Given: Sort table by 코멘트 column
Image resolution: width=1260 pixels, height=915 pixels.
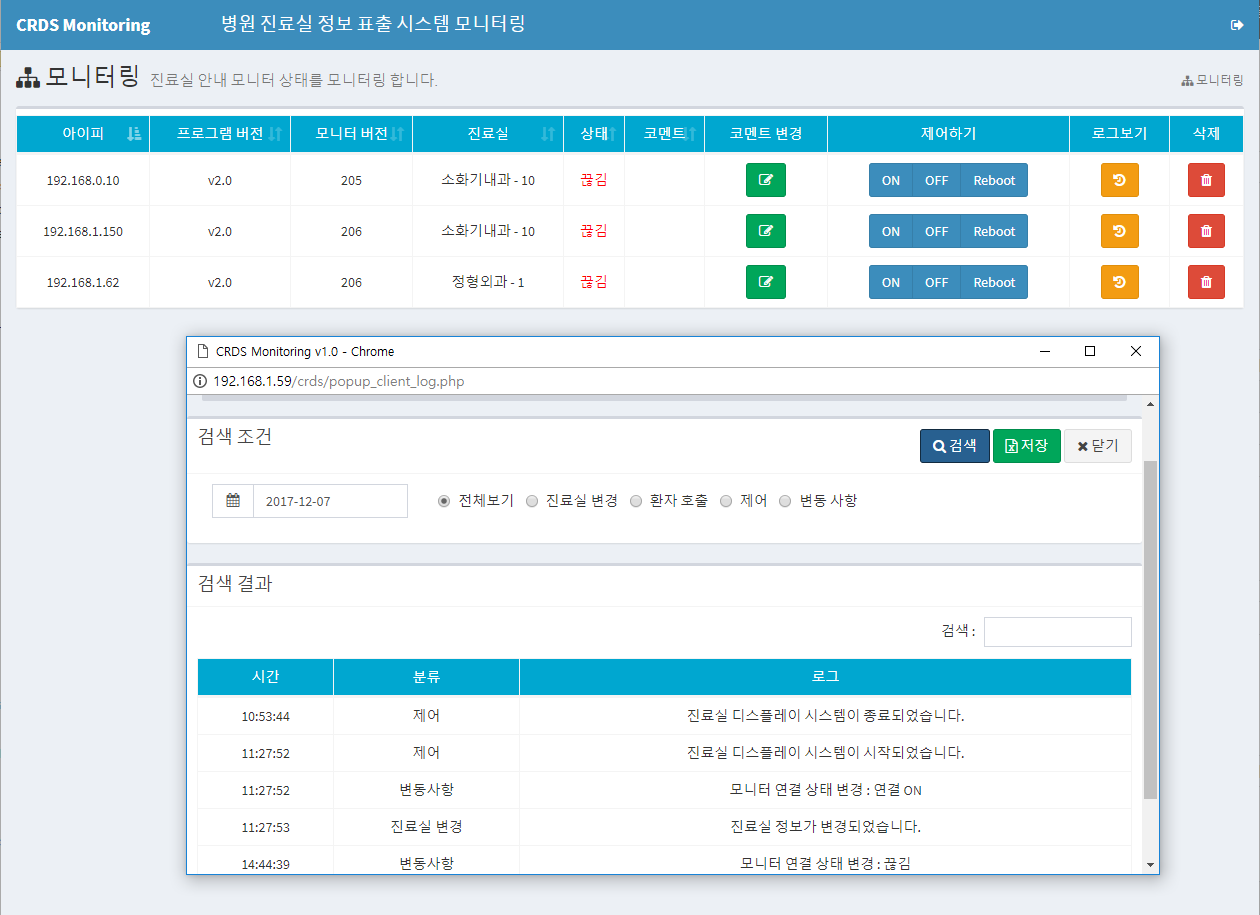Looking at the screenshot, I should point(664,134).
